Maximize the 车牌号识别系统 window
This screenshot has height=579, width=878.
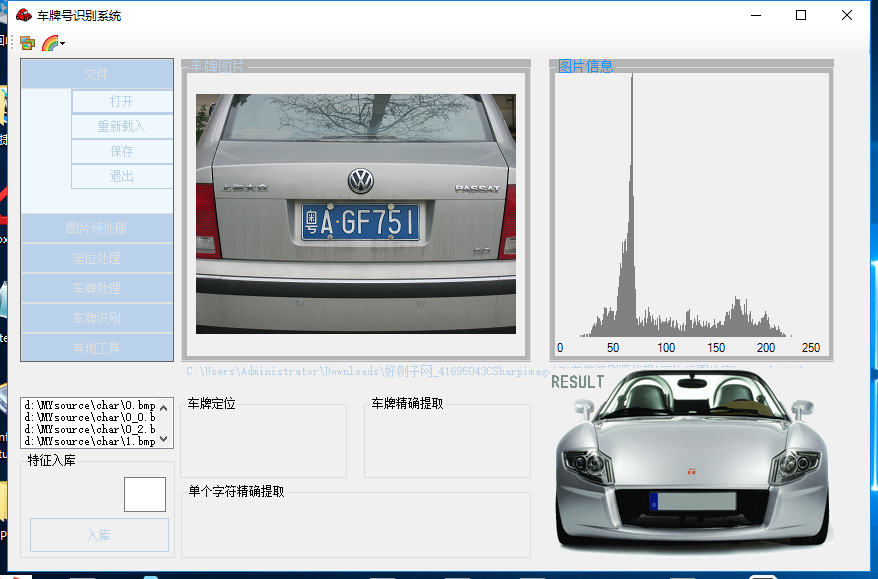[x=801, y=15]
